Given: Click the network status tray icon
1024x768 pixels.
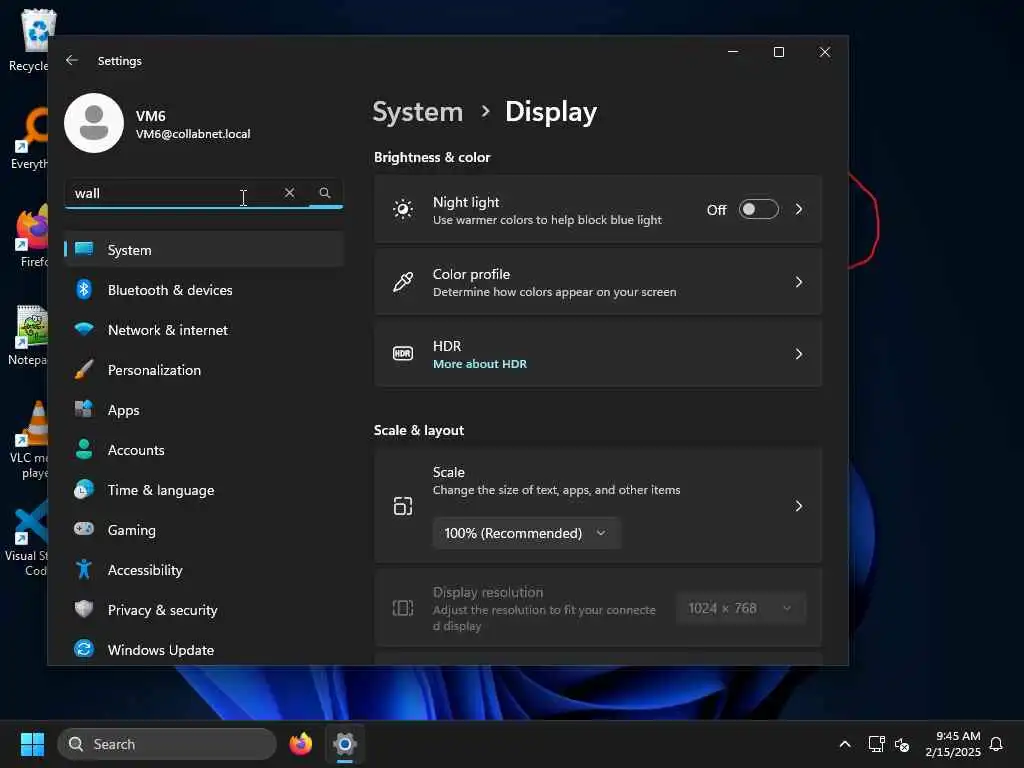Looking at the screenshot, I should point(876,744).
